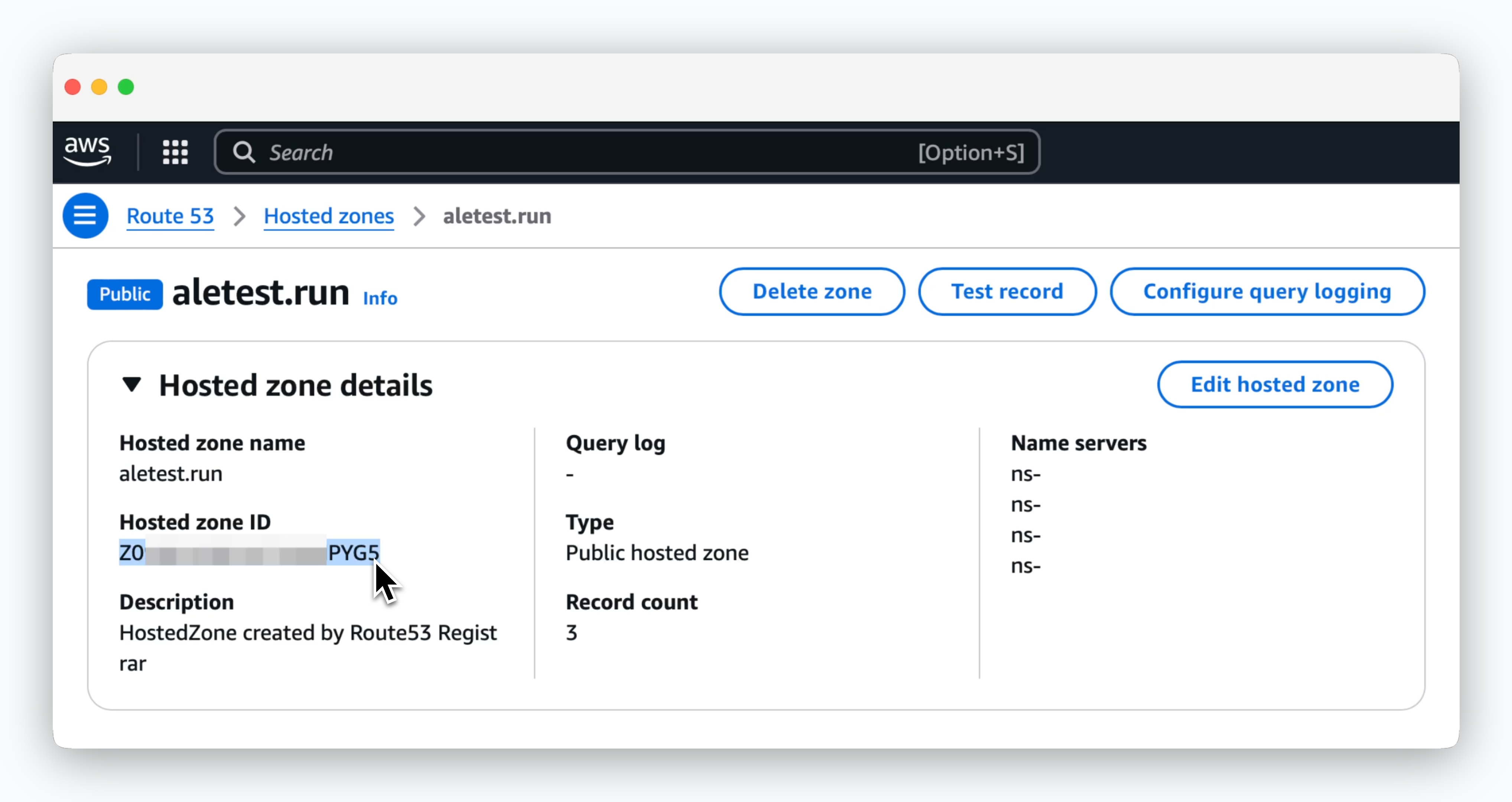1512x802 pixels.
Task: Open the Info link beside aletest.run
Action: pos(380,298)
